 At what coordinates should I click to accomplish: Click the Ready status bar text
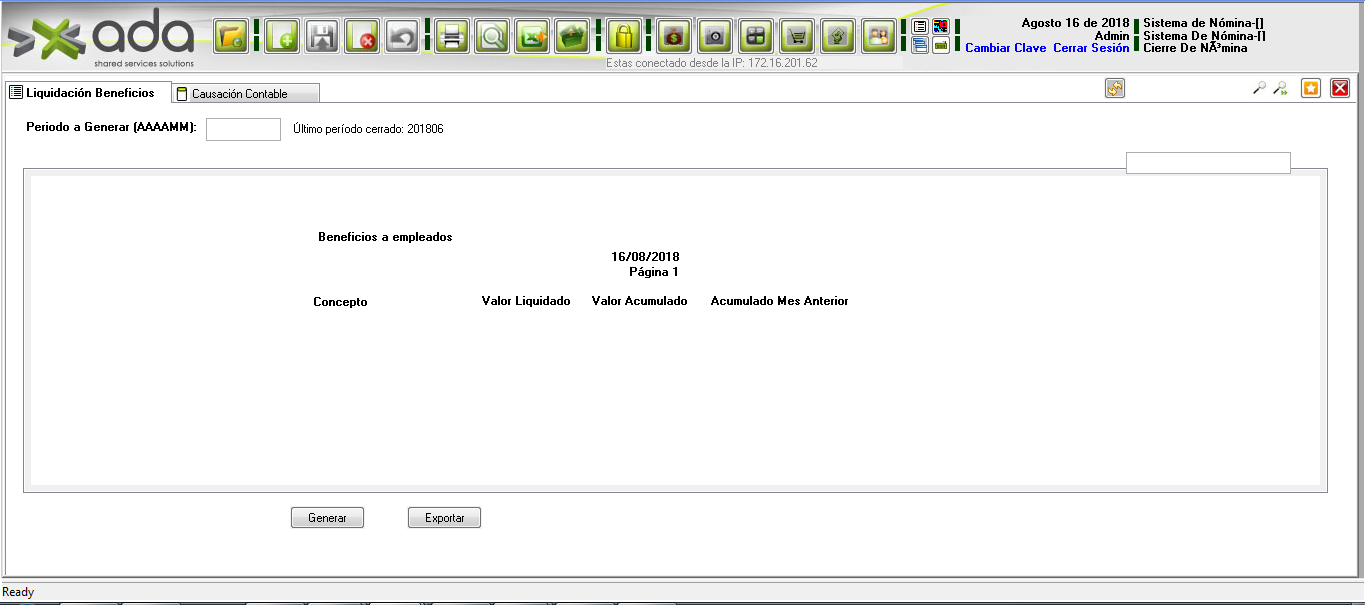[x=18, y=592]
